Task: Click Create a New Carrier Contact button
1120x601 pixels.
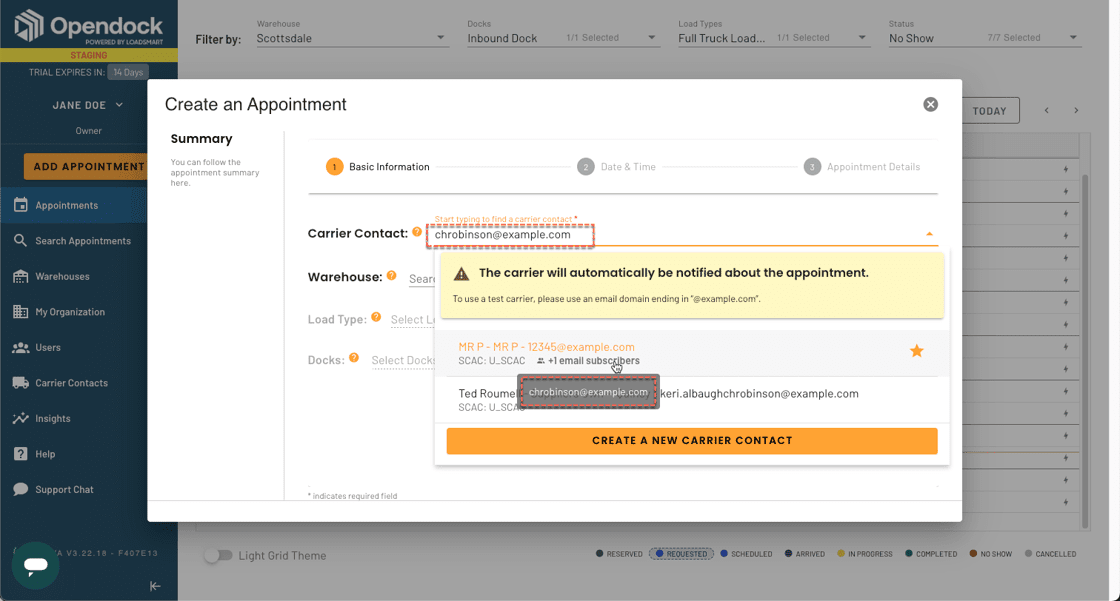Action: point(691,441)
